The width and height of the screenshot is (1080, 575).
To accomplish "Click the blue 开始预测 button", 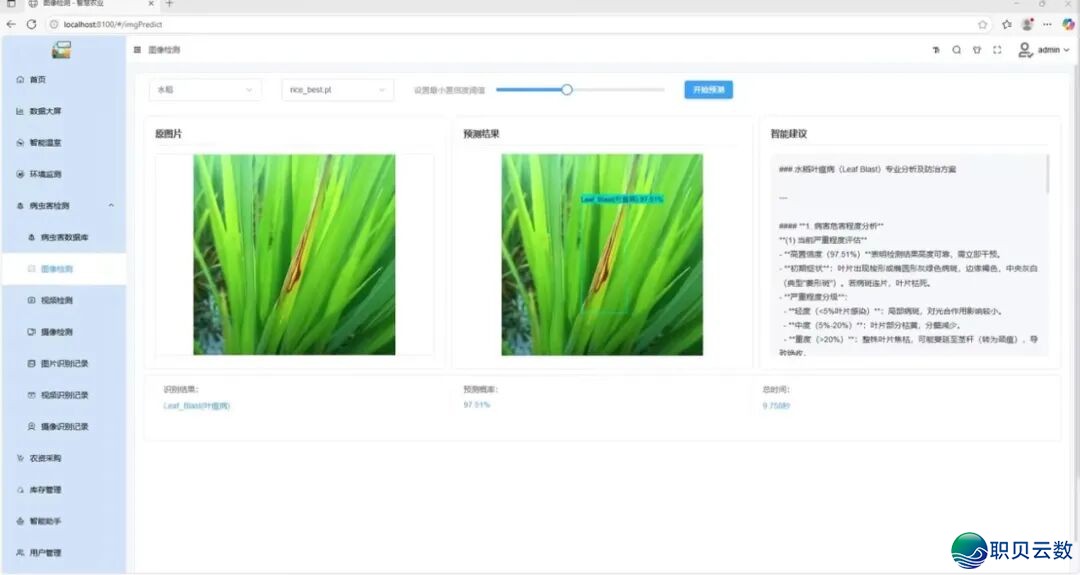I will (x=708, y=90).
